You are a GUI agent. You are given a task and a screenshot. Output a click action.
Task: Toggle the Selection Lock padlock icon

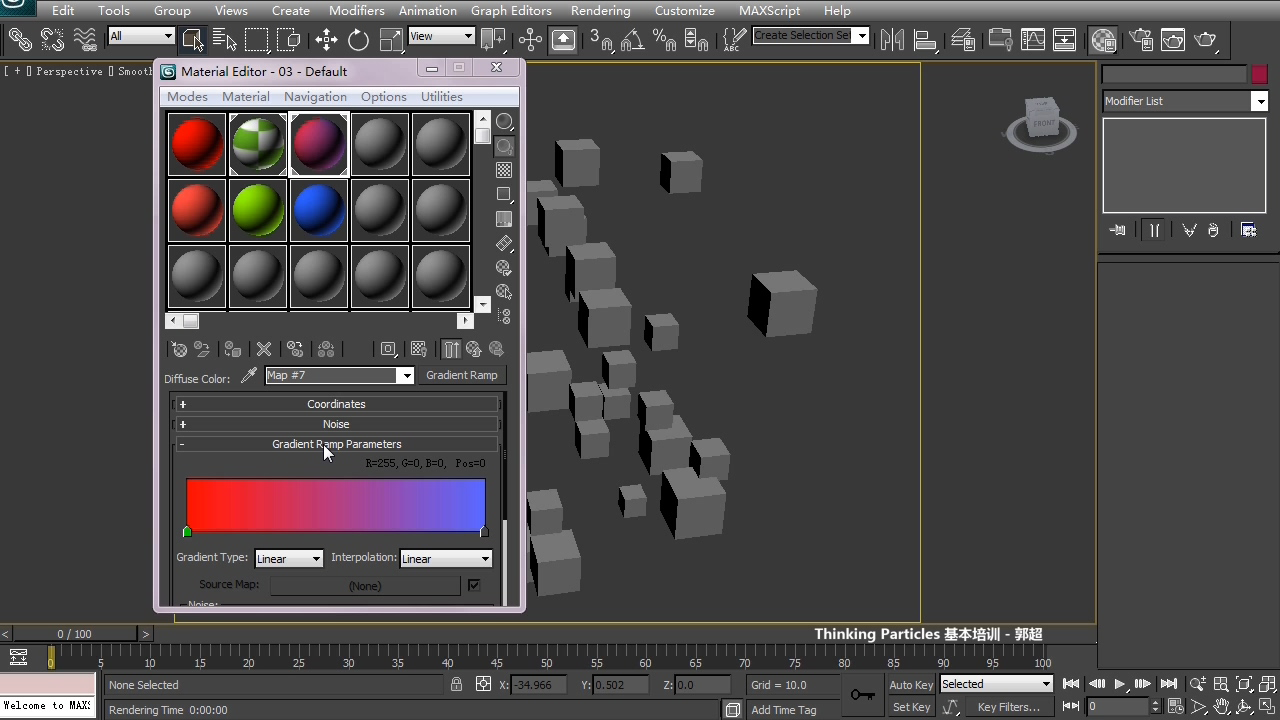pyautogui.click(x=456, y=685)
